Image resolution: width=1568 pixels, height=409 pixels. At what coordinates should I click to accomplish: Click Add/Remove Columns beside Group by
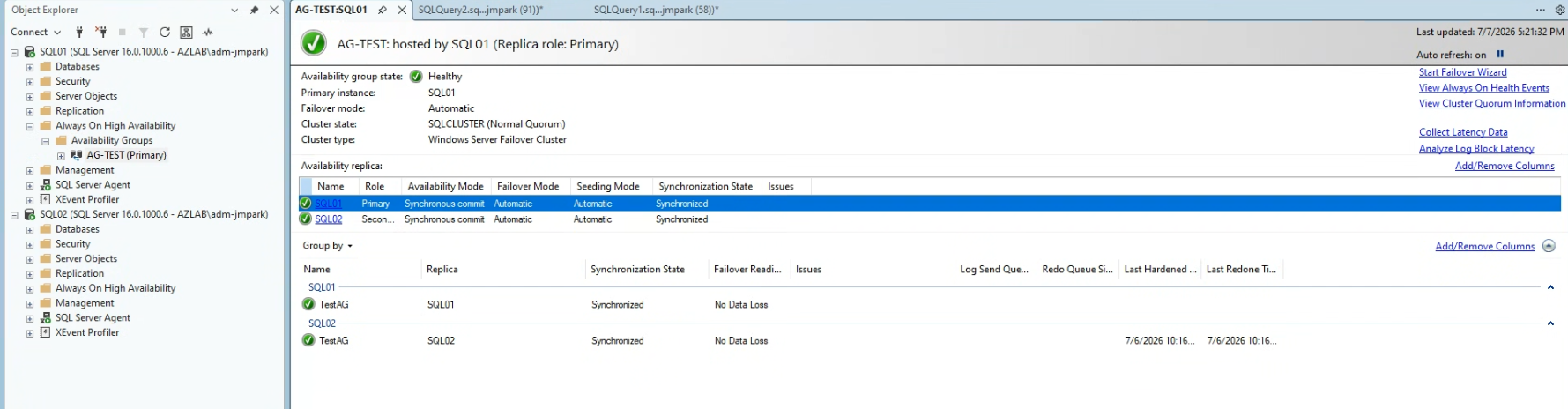(1484, 246)
